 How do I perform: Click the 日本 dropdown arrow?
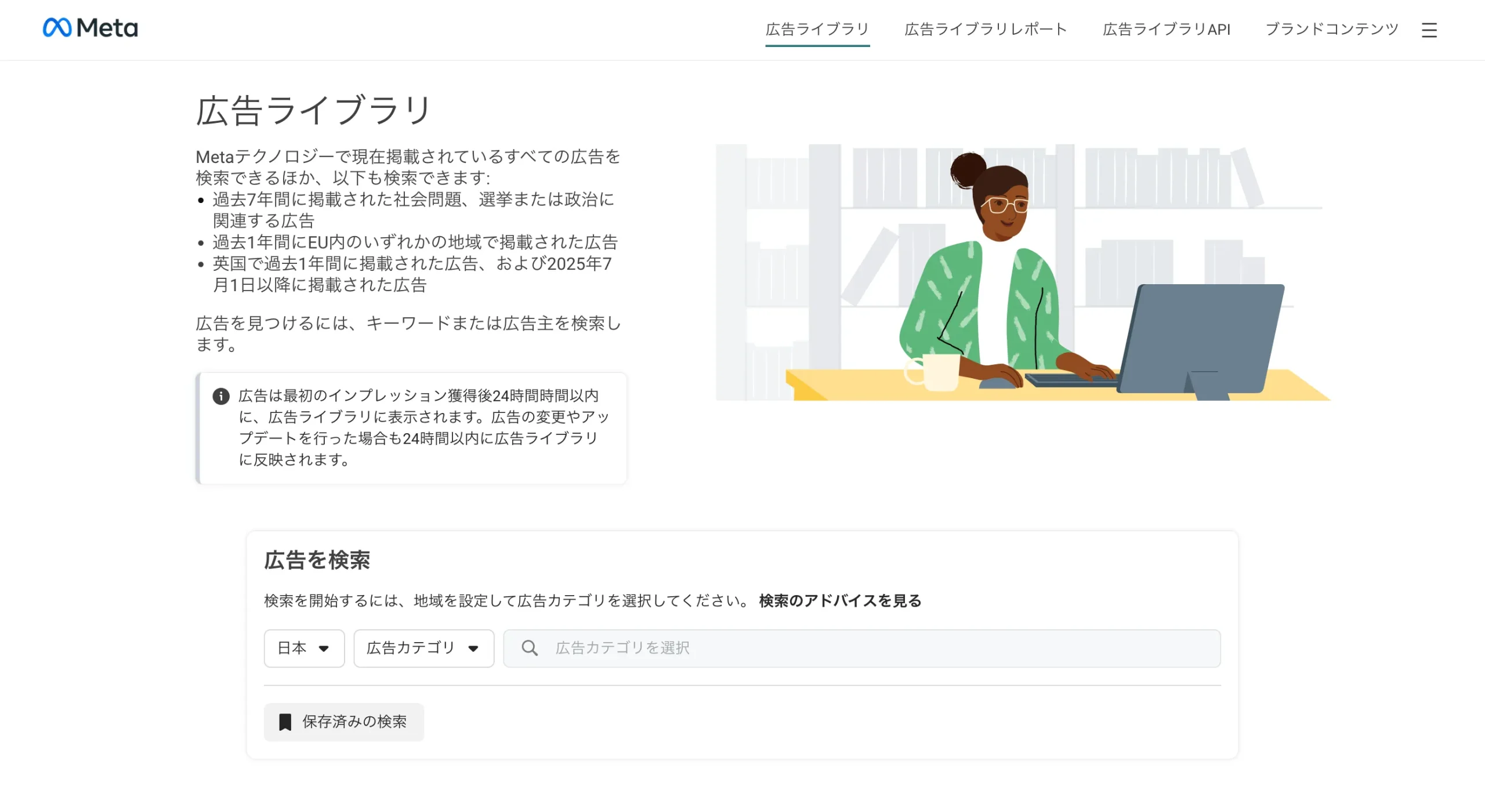pyautogui.click(x=323, y=648)
